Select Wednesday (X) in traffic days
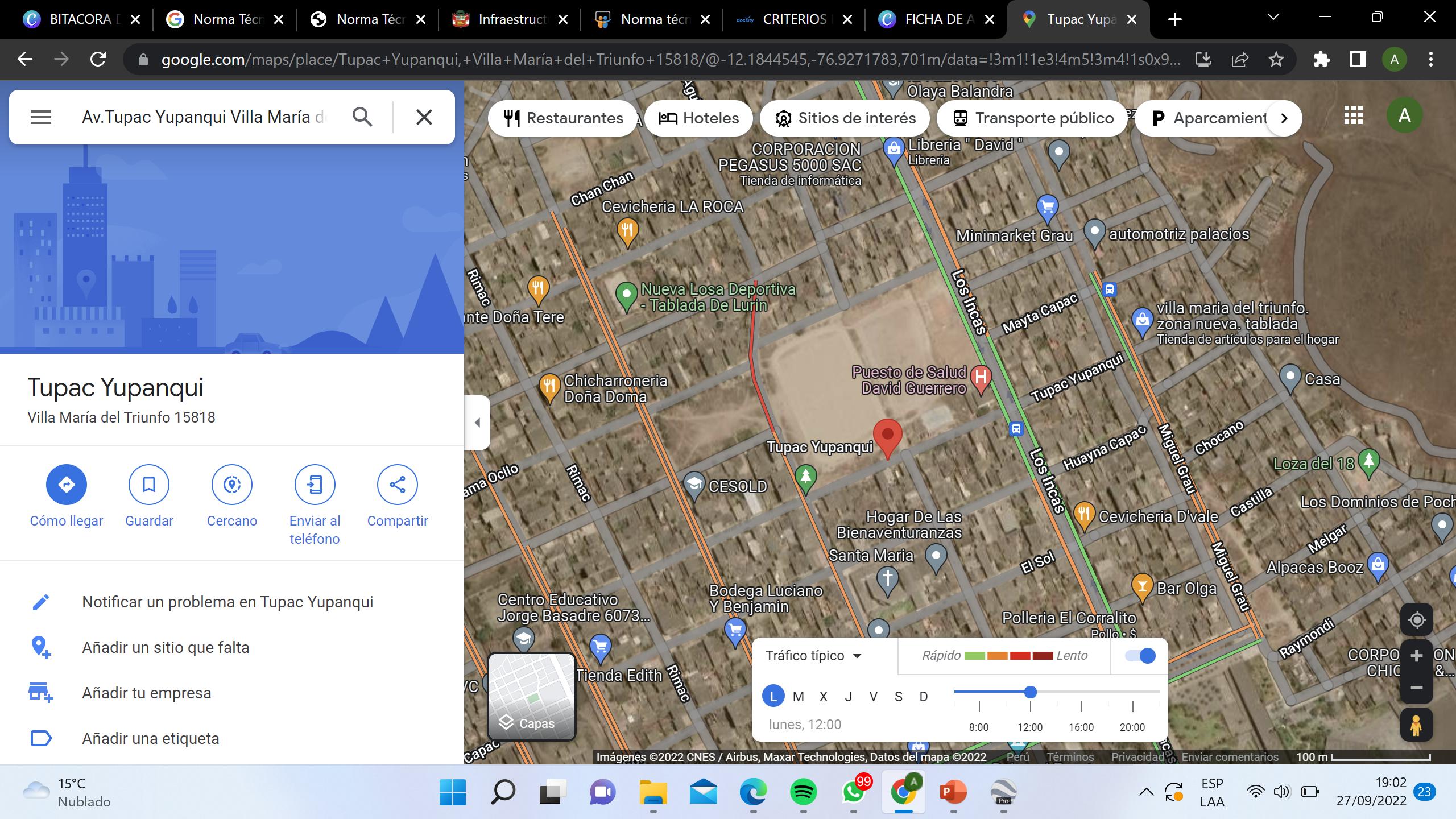 coord(823,697)
